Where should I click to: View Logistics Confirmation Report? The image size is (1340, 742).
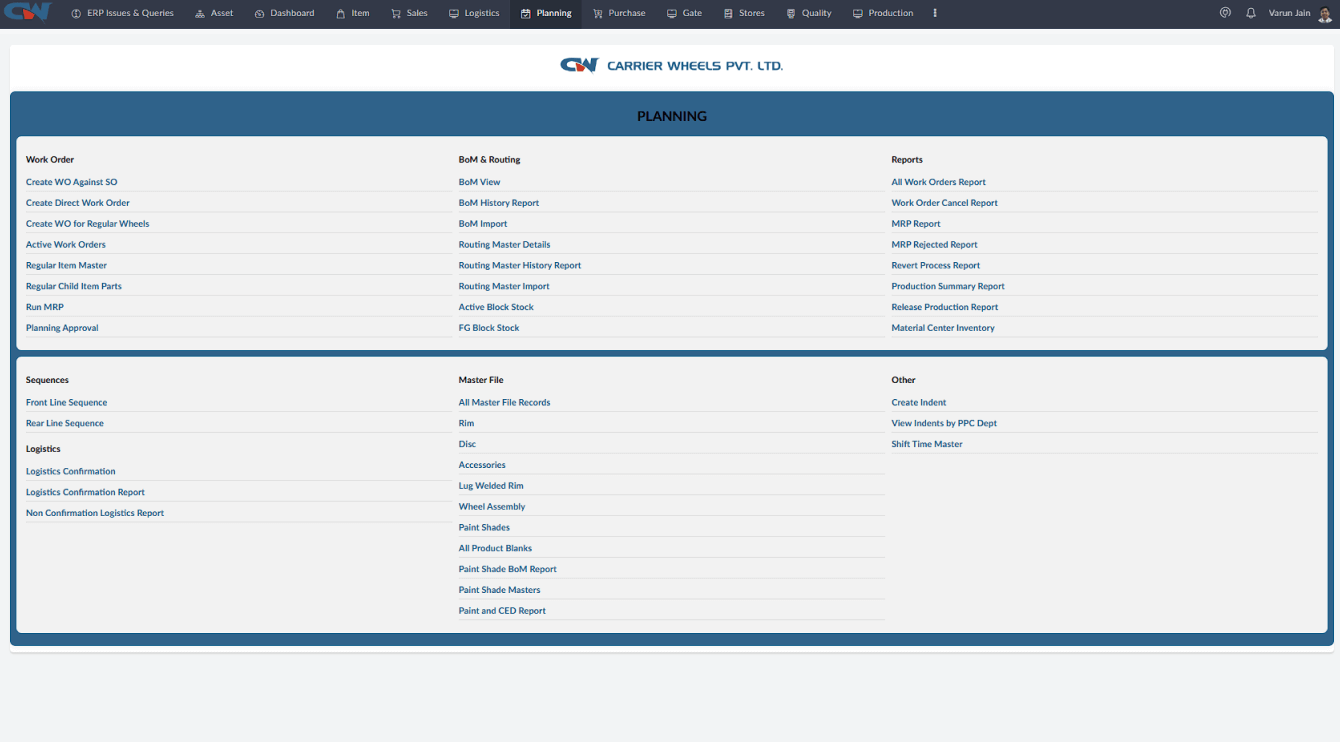click(85, 493)
